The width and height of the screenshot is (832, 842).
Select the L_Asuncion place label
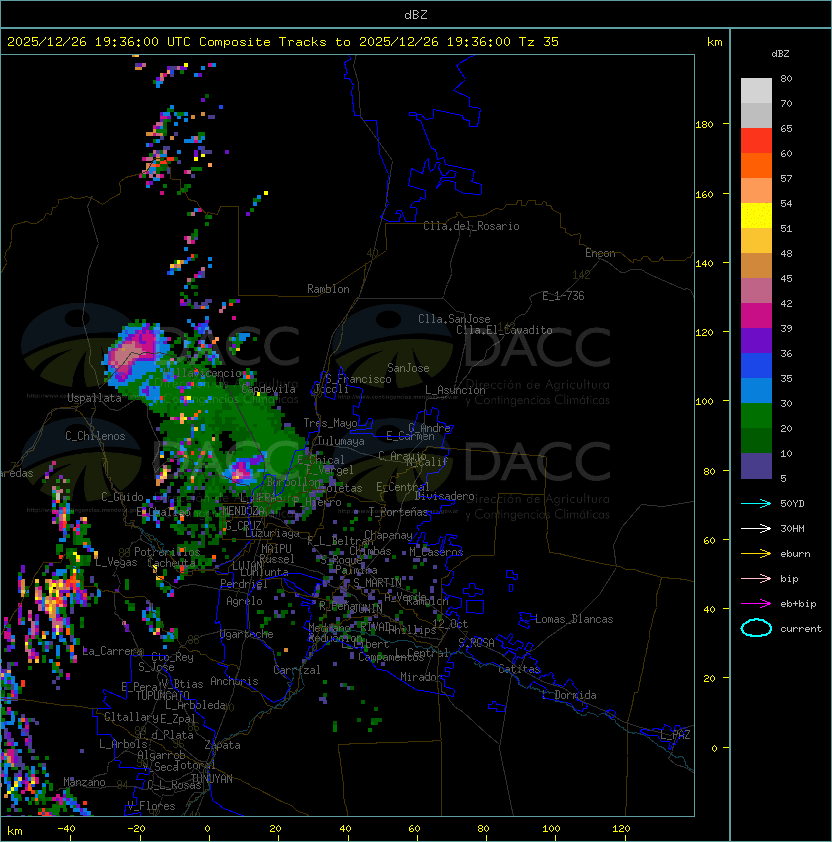[x=455, y=390]
